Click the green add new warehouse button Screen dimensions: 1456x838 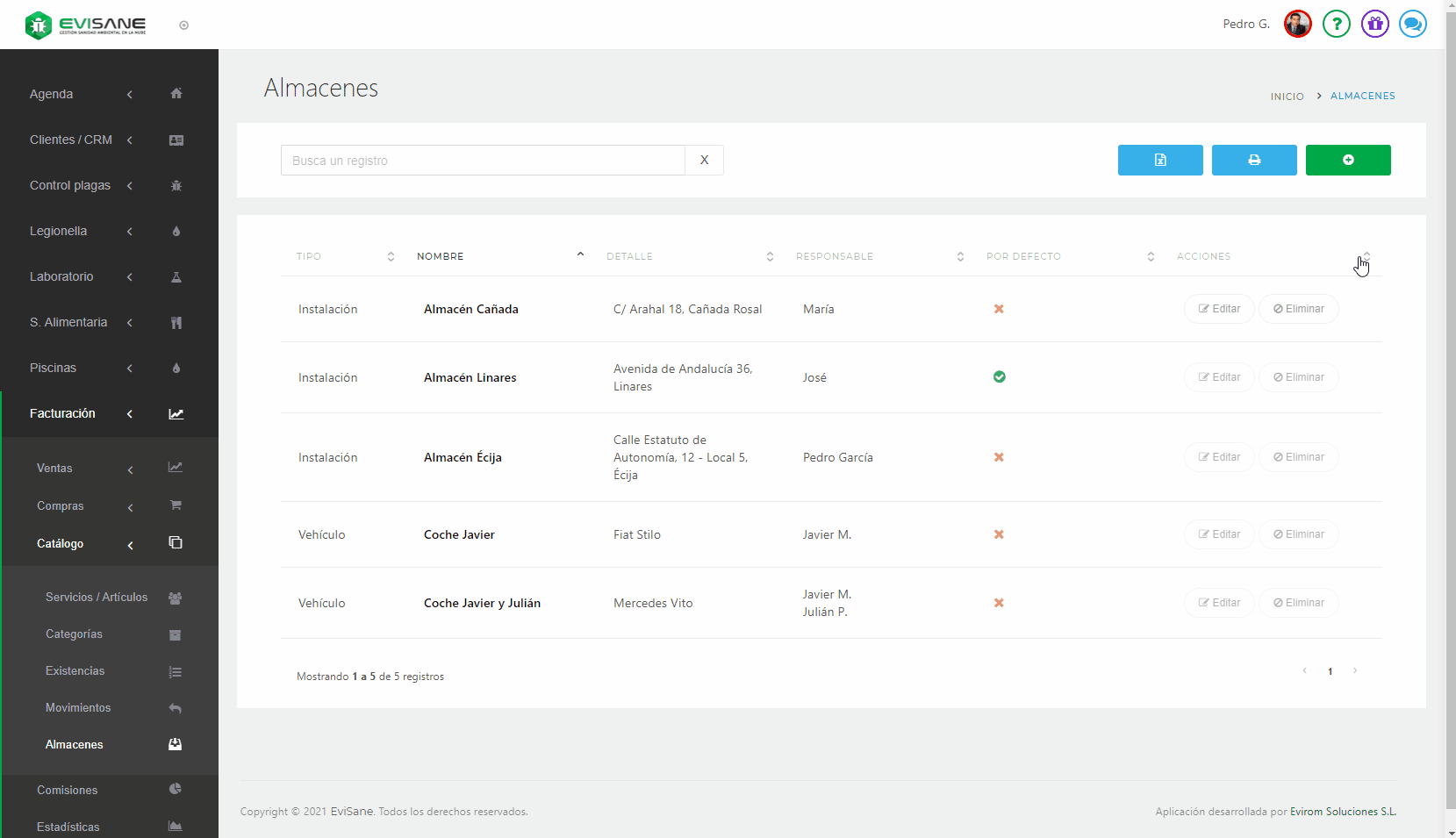click(x=1347, y=160)
